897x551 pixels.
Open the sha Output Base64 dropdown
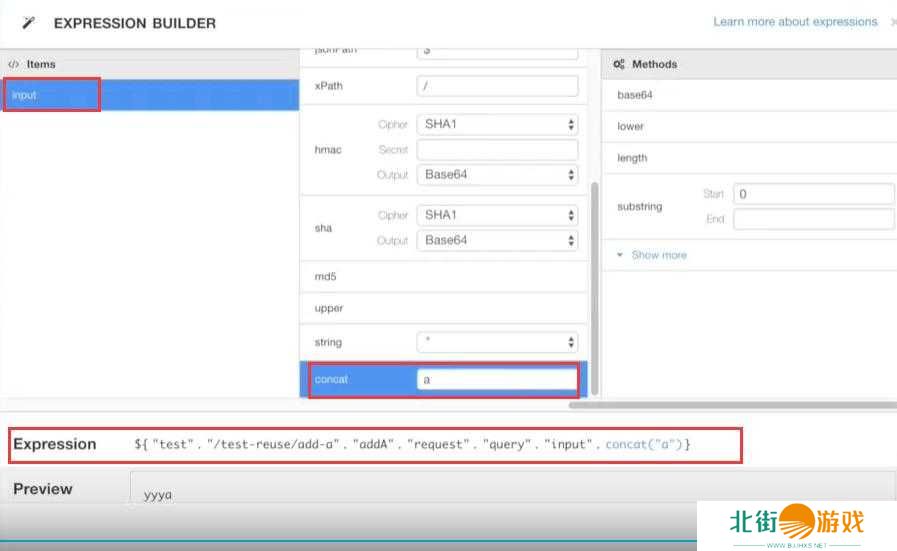click(497, 240)
